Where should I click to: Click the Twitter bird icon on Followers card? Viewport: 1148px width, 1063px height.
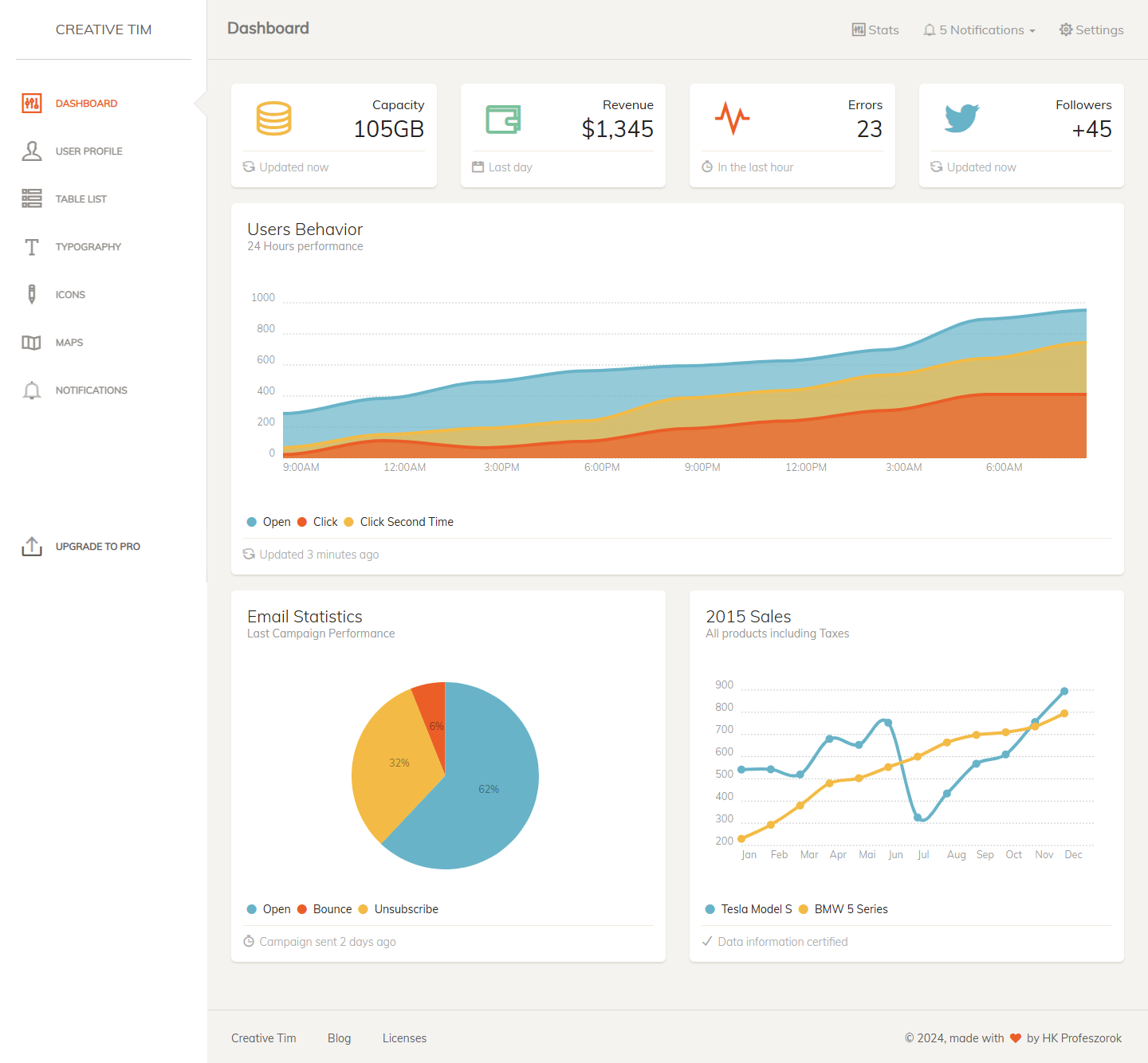coord(961,118)
